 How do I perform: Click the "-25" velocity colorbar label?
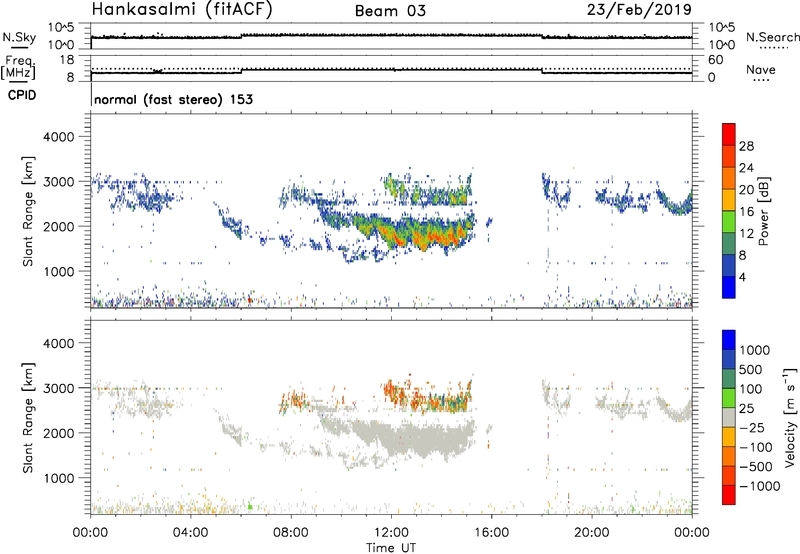tap(751, 428)
